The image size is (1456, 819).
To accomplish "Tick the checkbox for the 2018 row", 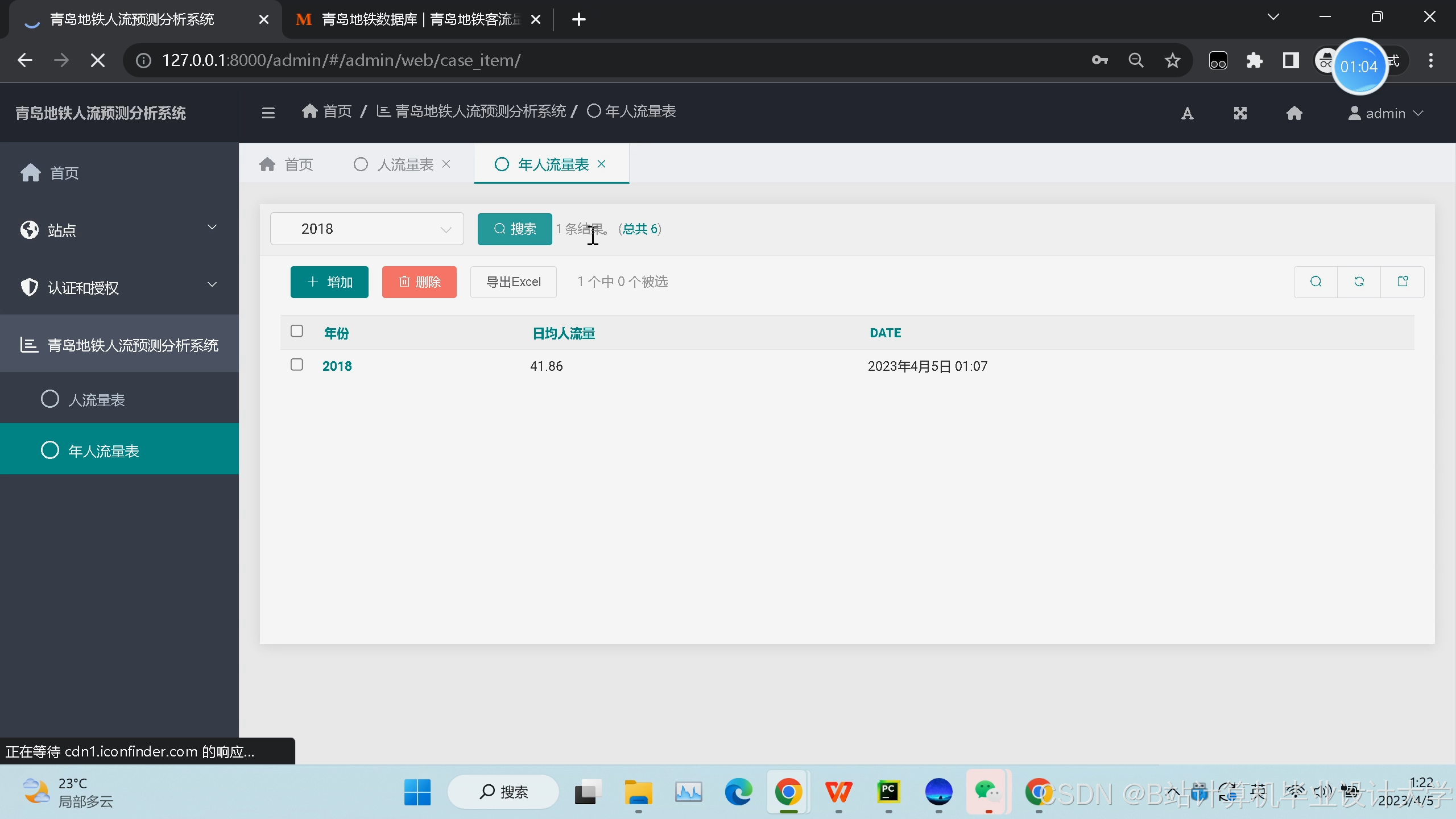I will pos(297,365).
